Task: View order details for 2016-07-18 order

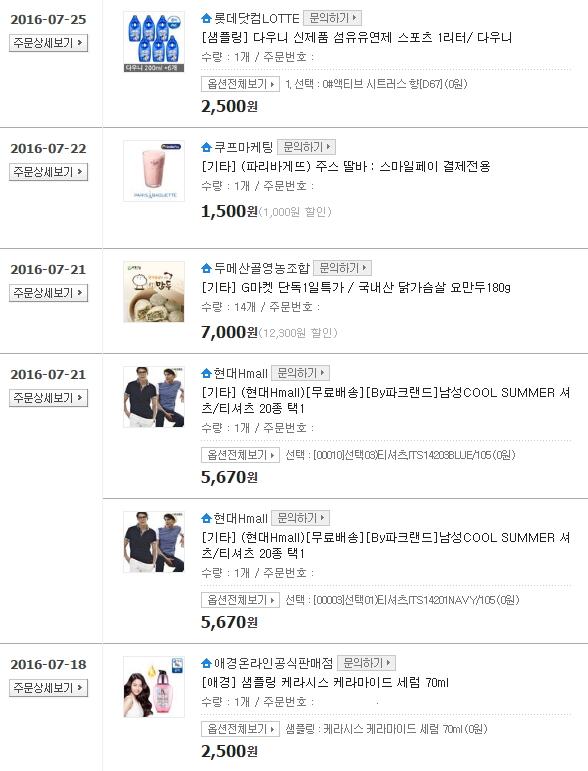Action: pos(48,687)
